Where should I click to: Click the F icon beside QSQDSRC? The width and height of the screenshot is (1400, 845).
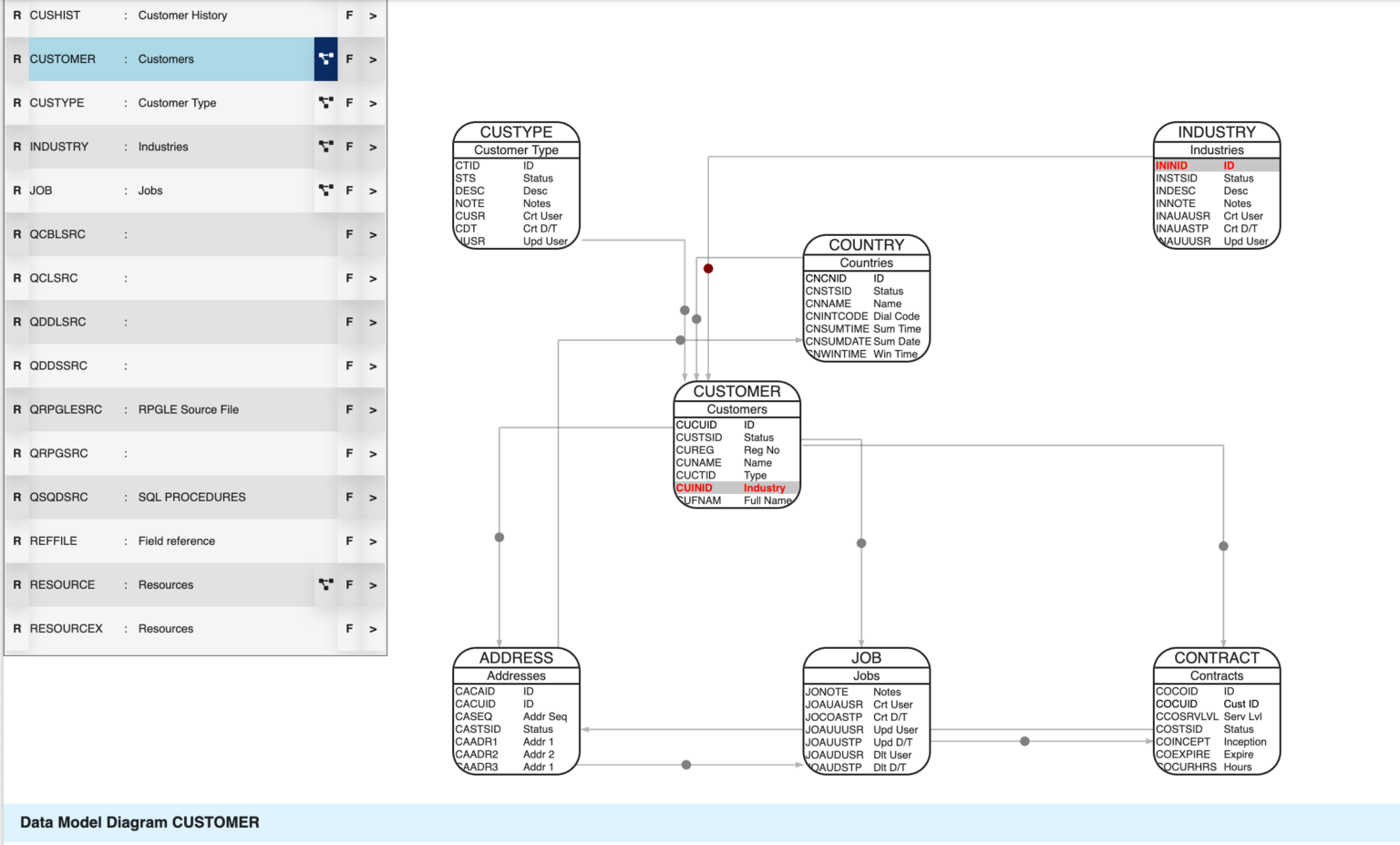click(x=348, y=497)
